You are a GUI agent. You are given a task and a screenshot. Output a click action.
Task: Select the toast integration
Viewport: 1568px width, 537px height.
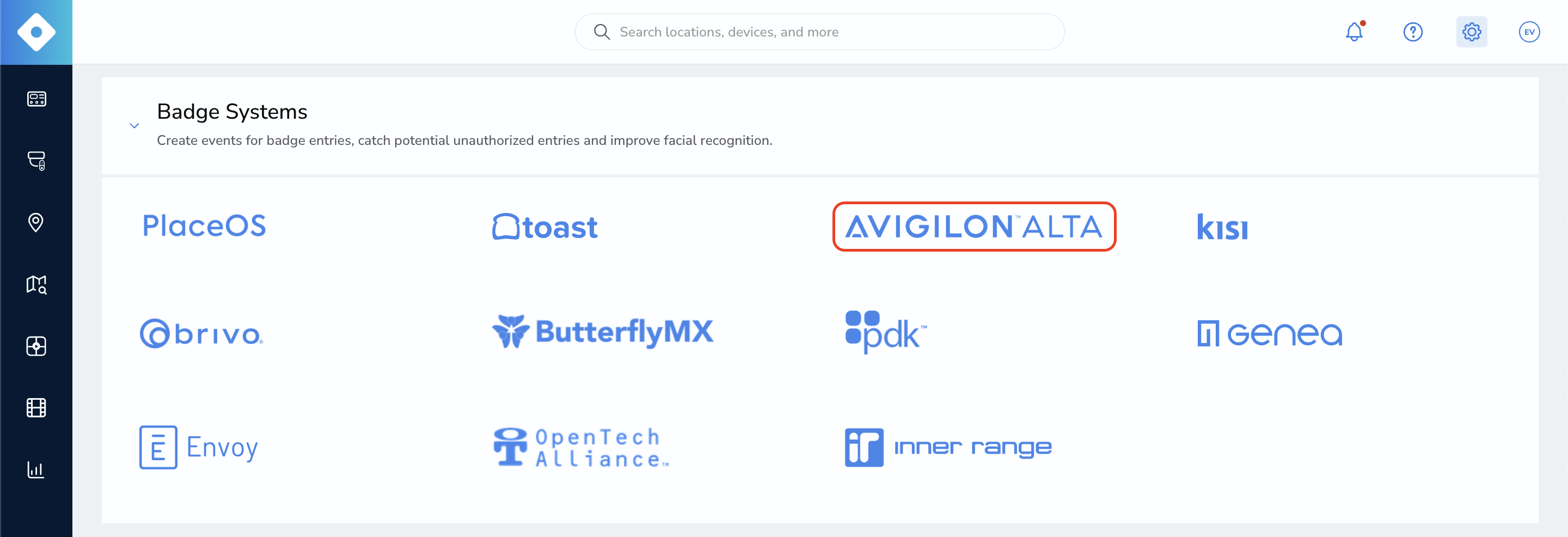click(545, 227)
